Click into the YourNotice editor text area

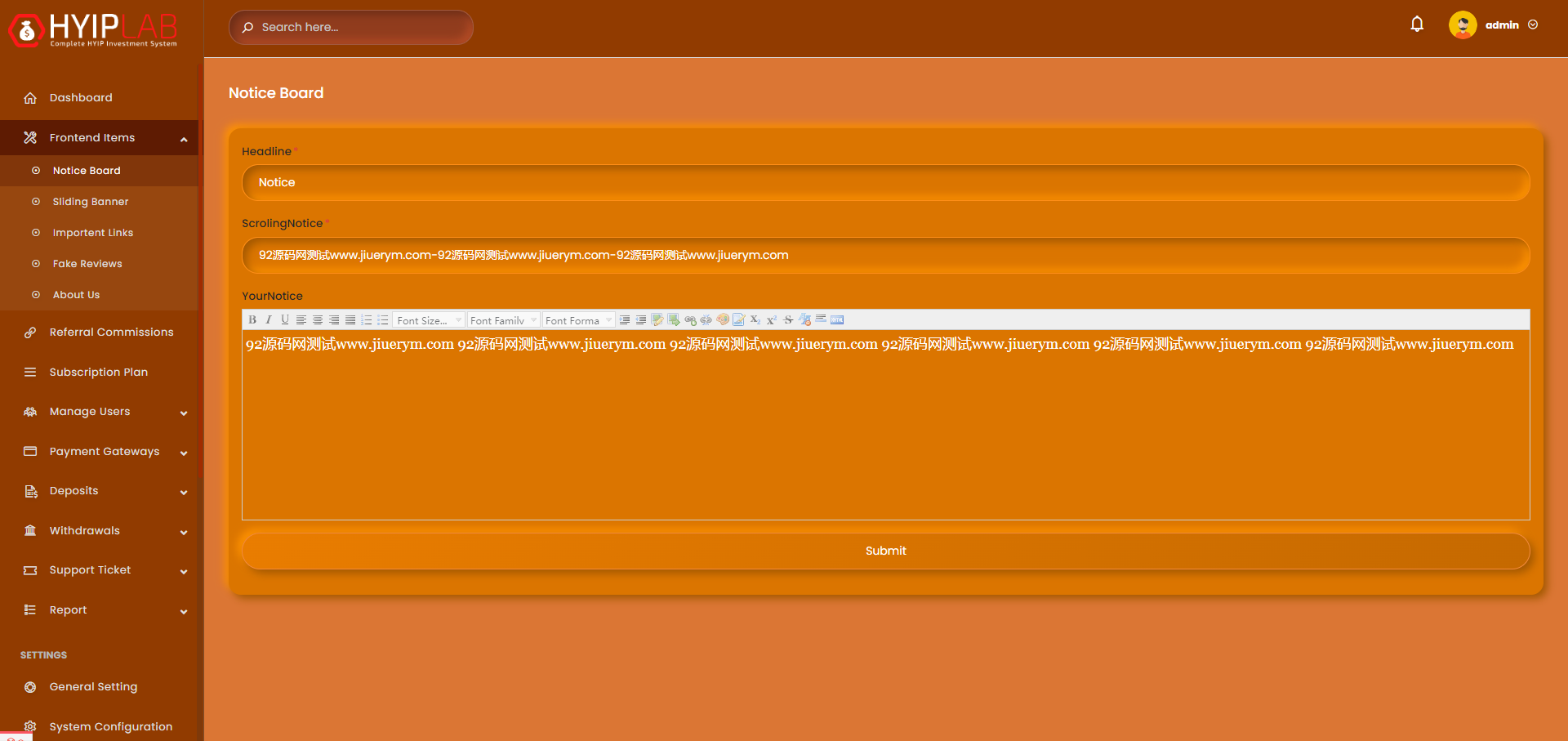click(x=886, y=425)
